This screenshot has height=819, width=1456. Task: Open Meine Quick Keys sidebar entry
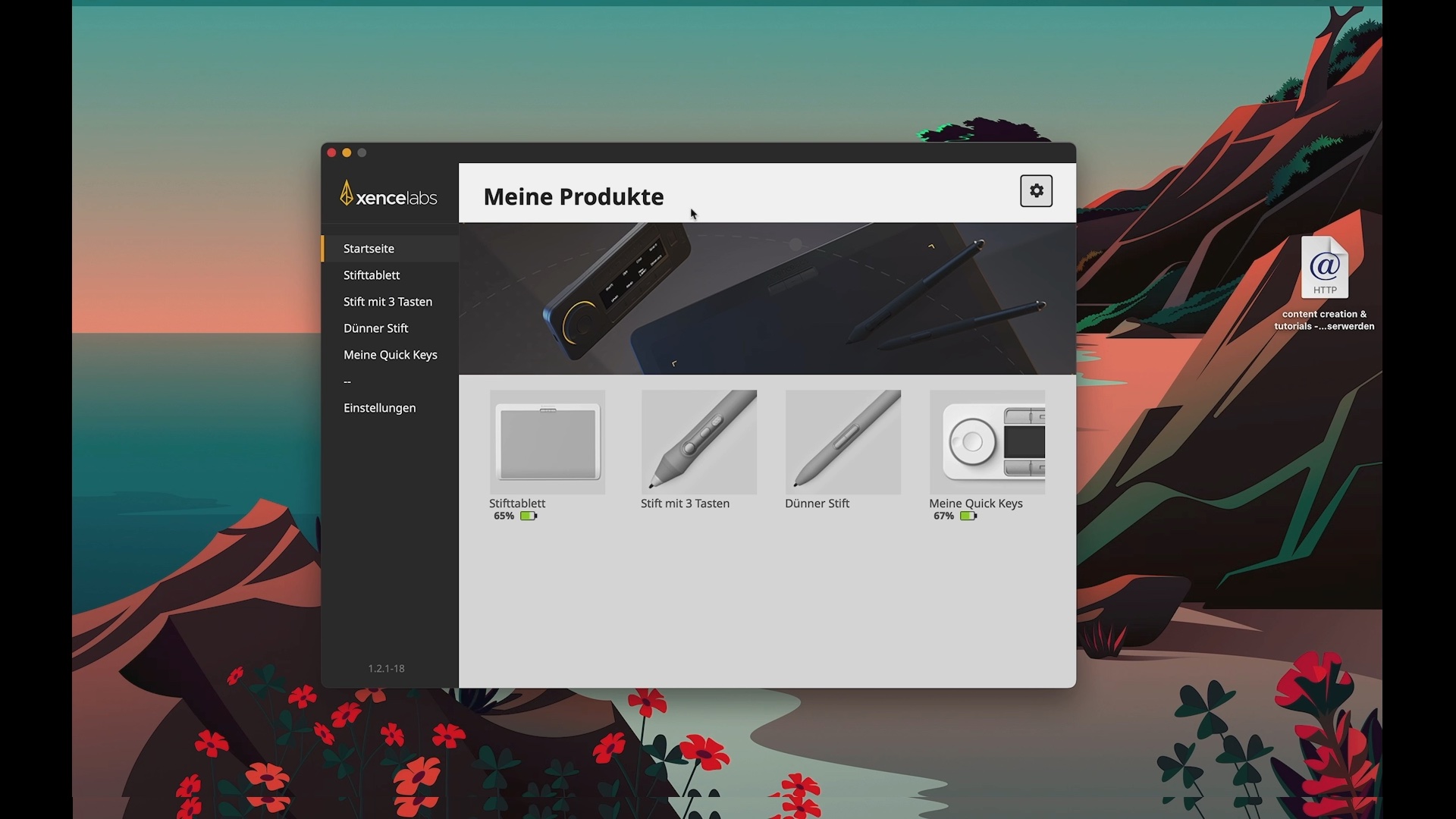[x=391, y=355]
